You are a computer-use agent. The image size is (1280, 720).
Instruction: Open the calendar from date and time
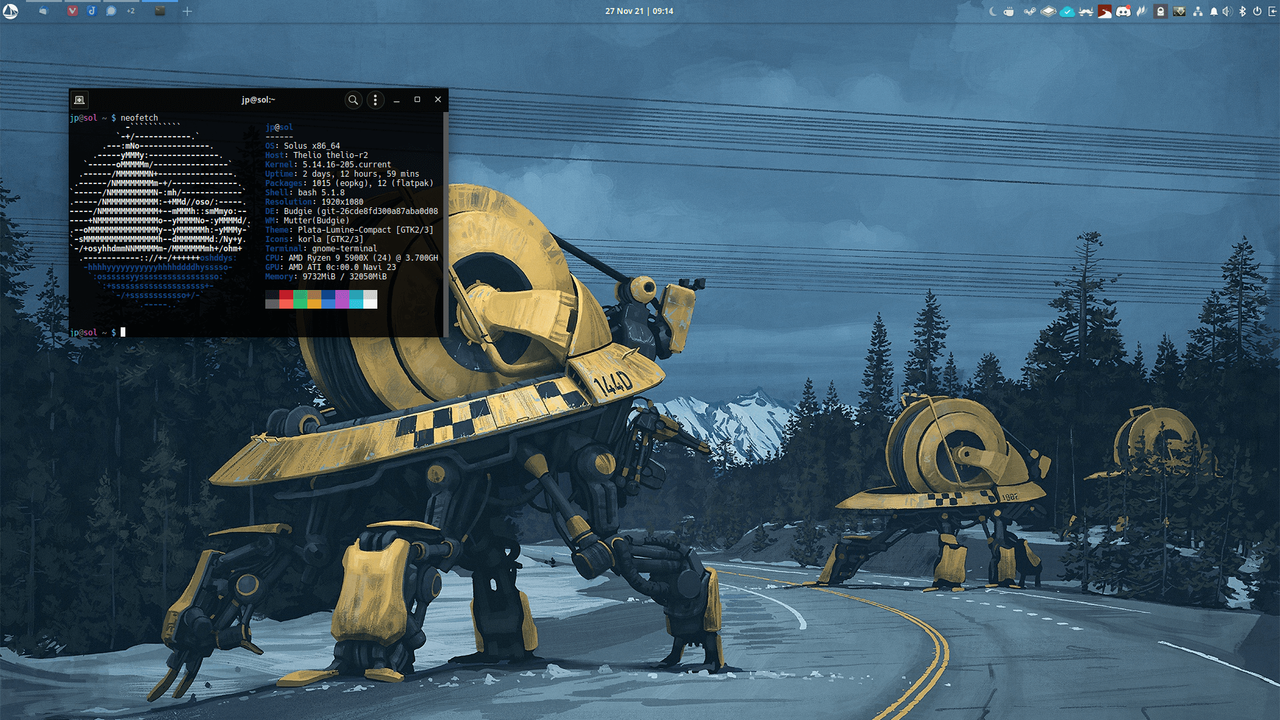pyautogui.click(x=639, y=11)
